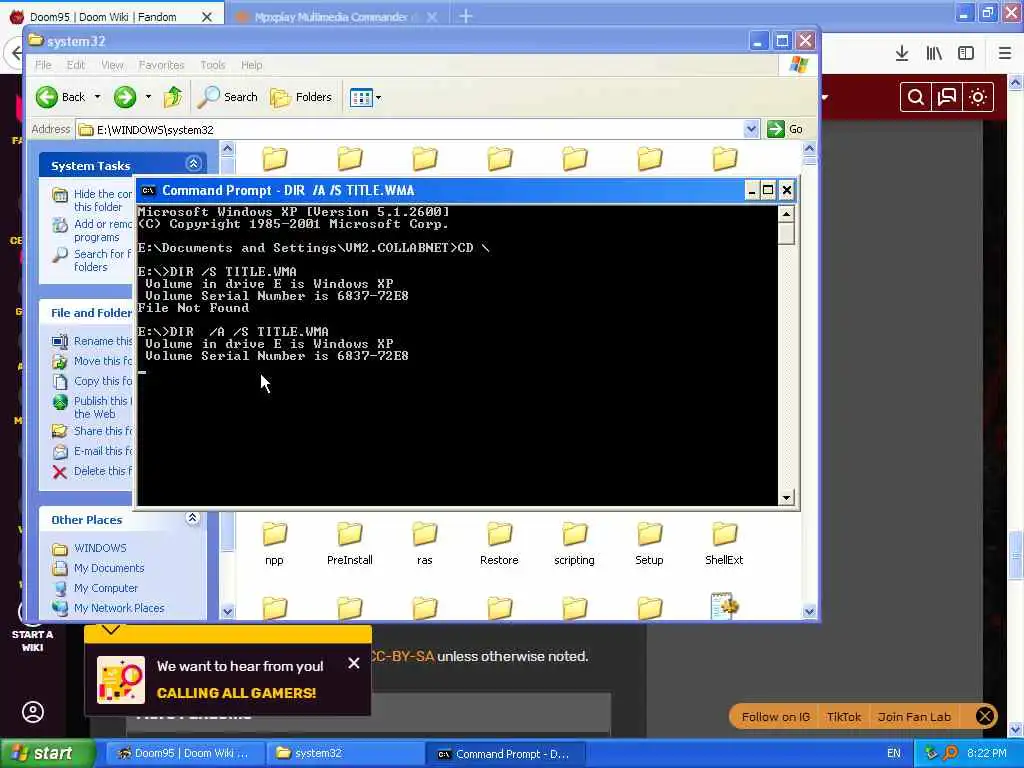Click Fandom search magnifier icon
The image size is (1024, 768).
pos(916,97)
